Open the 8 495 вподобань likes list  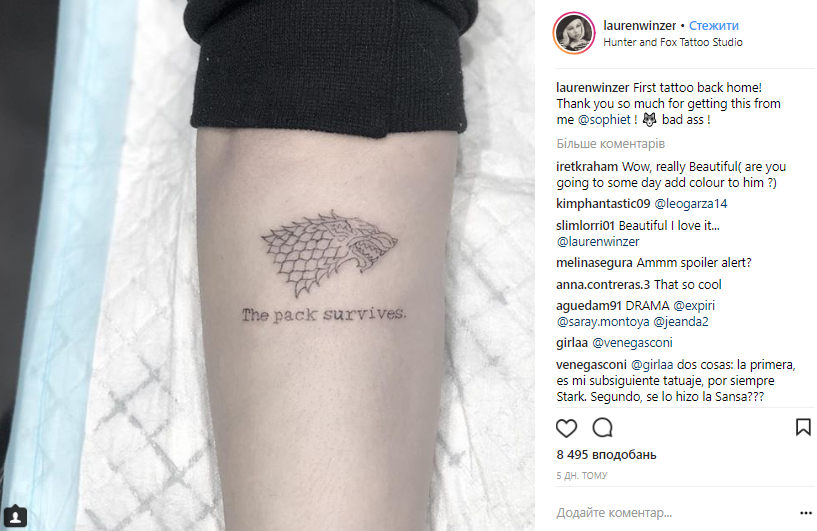606,455
